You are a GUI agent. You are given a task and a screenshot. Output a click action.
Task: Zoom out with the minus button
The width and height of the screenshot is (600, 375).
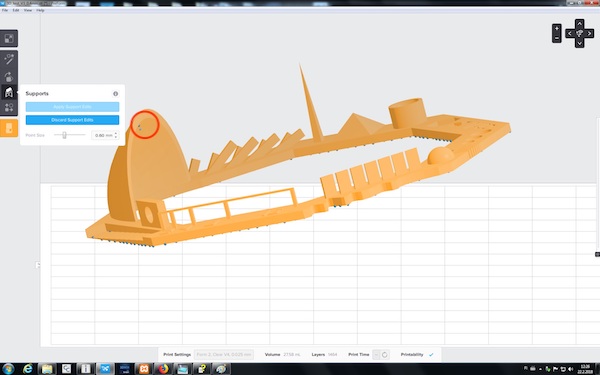[557, 38]
